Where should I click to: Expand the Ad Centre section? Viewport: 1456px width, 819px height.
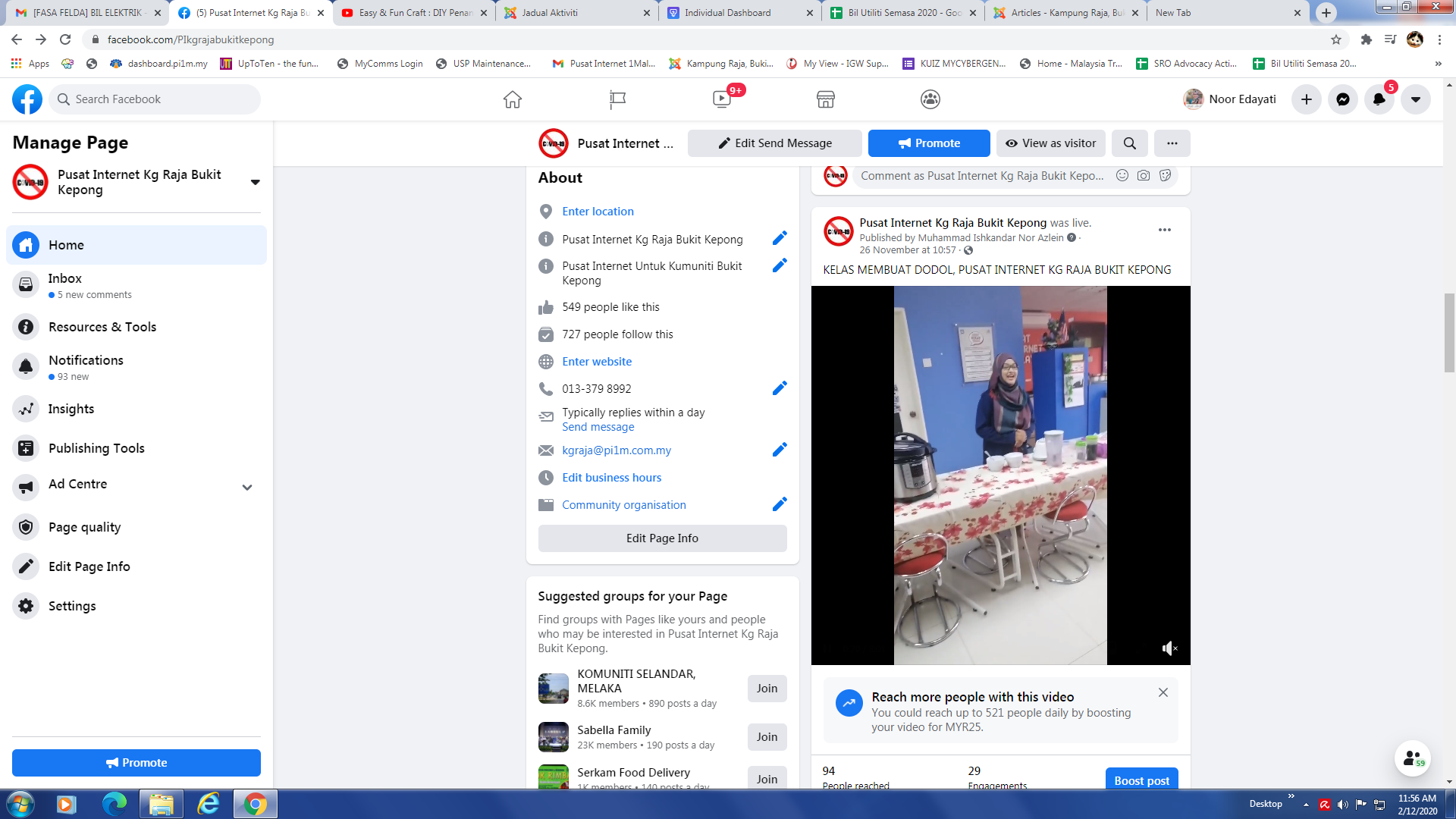point(246,487)
